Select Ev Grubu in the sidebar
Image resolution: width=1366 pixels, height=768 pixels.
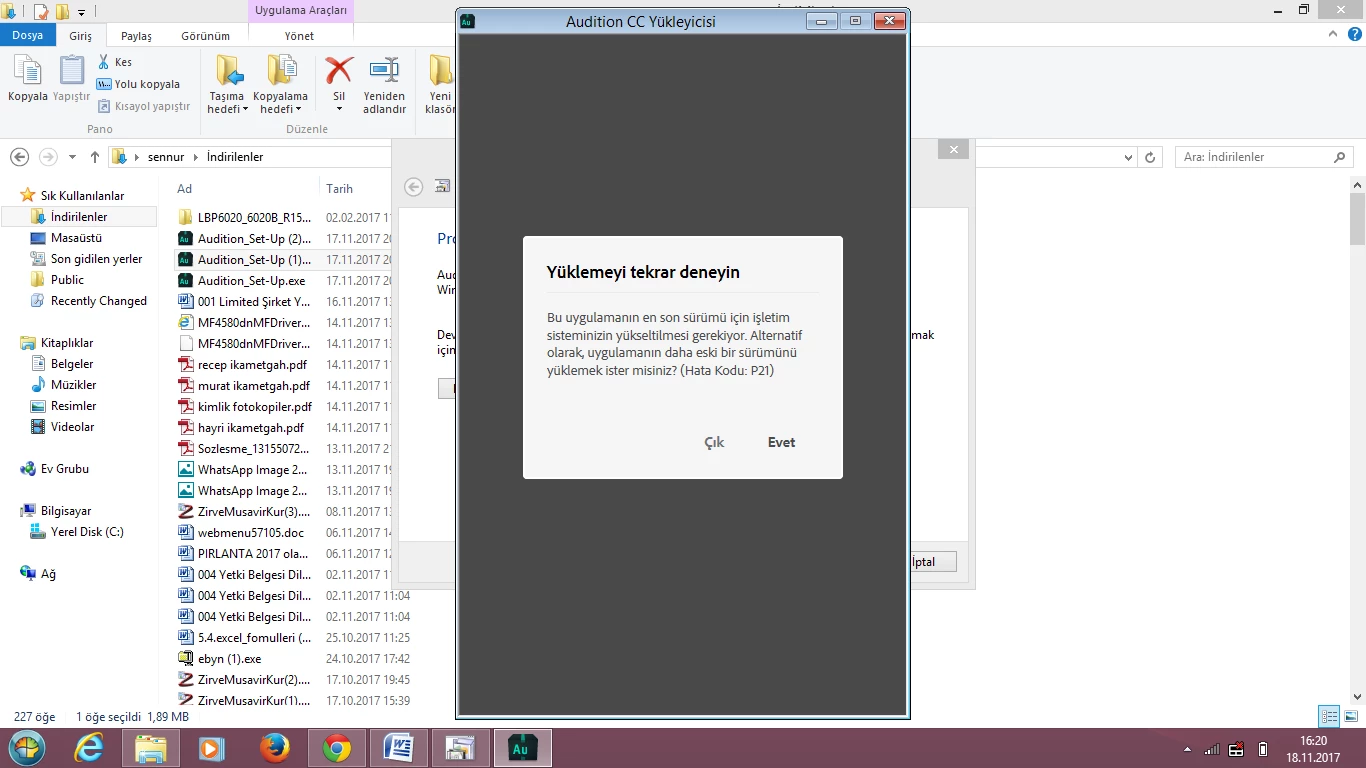tap(64, 469)
